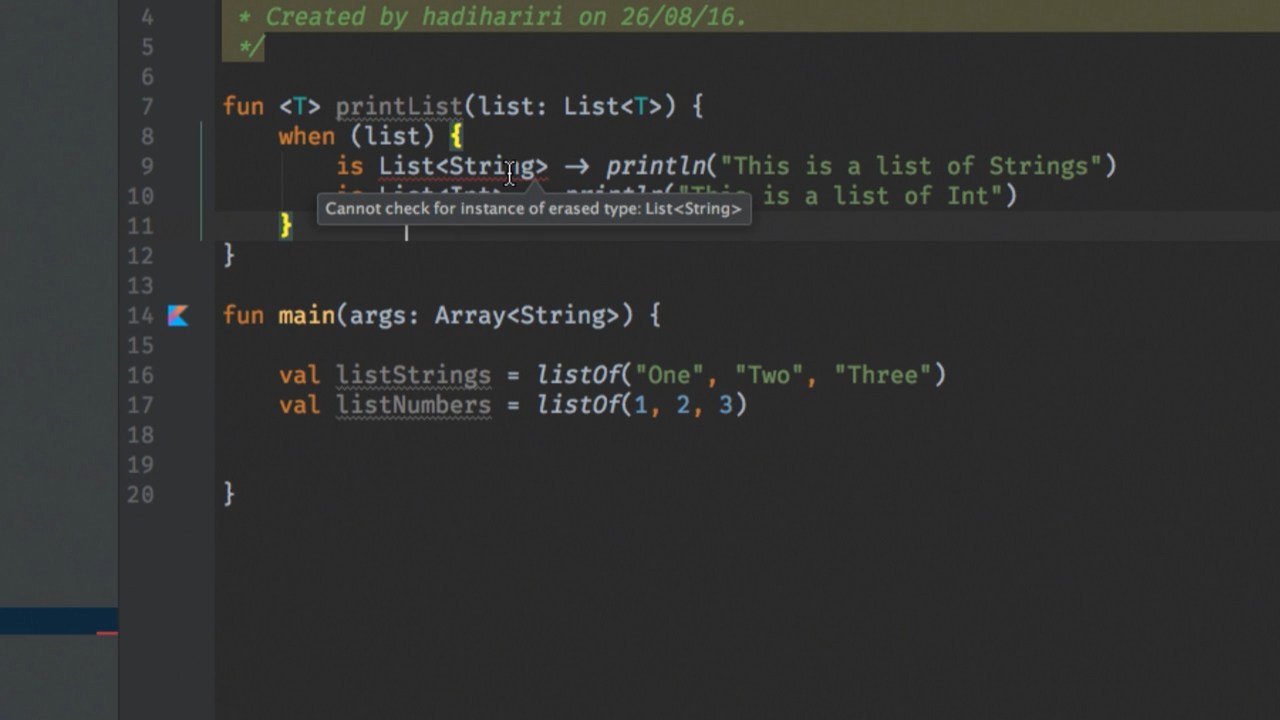Click the listStrings variable name
1280x720 pixels.
click(413, 376)
